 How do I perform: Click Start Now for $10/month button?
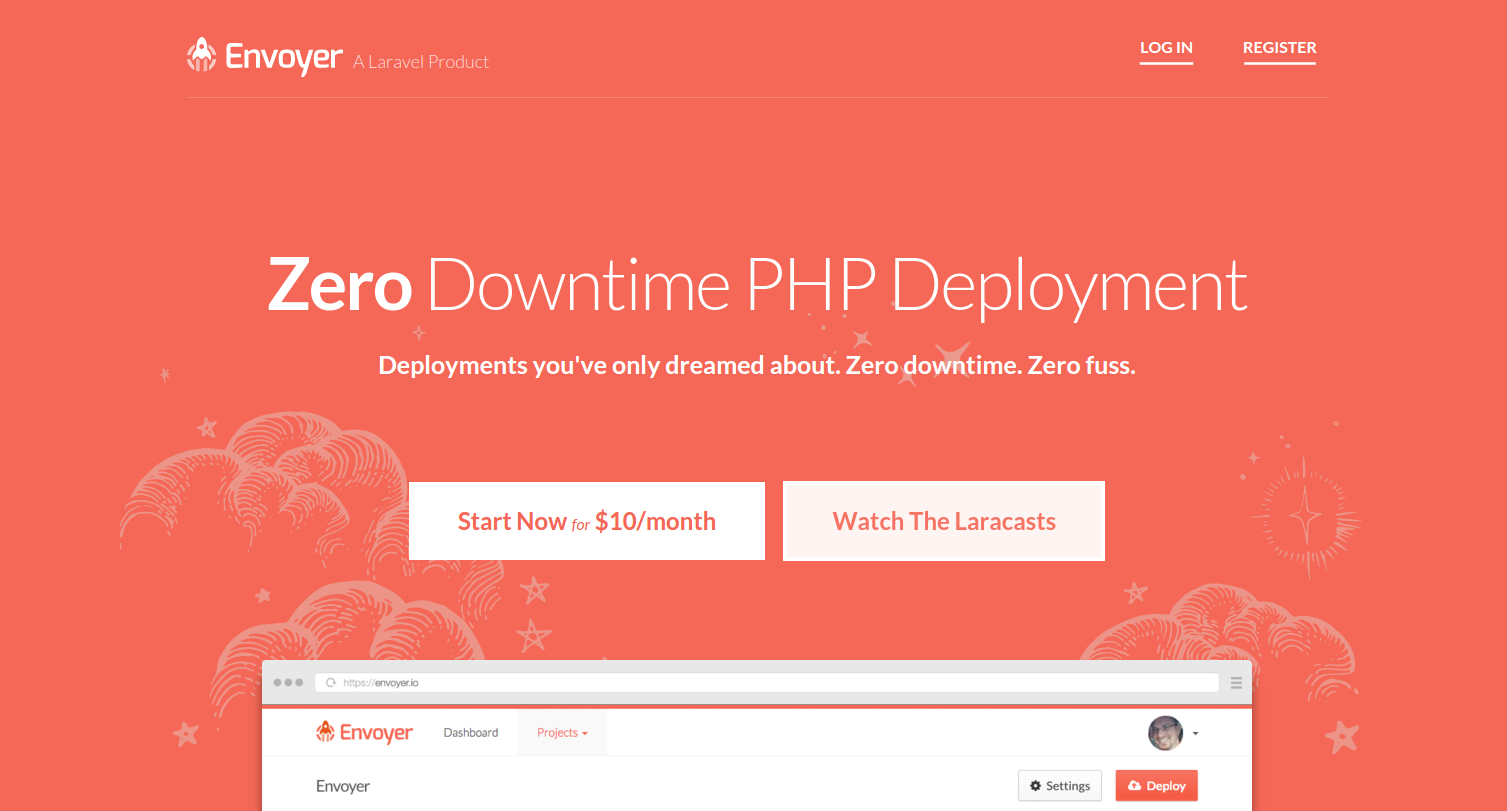tap(587, 521)
